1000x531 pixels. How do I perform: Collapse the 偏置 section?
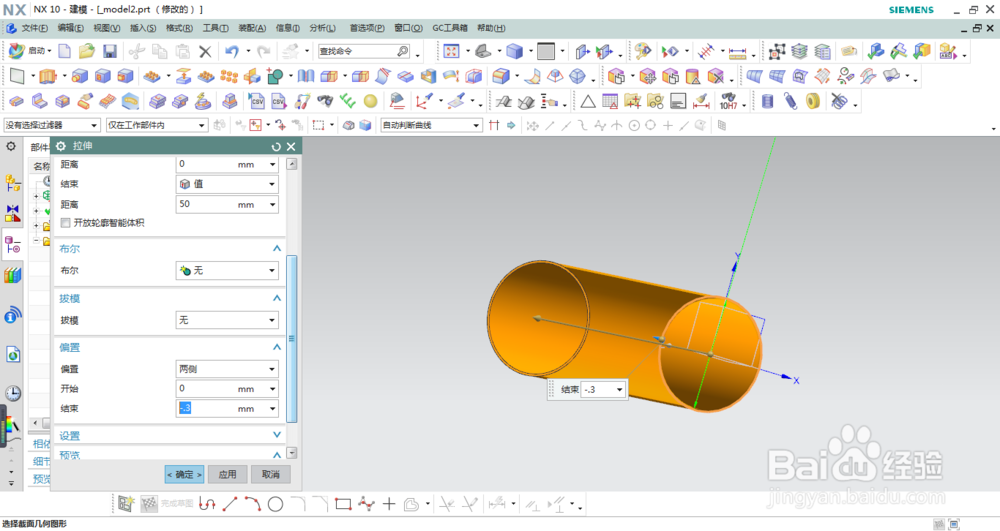277,347
